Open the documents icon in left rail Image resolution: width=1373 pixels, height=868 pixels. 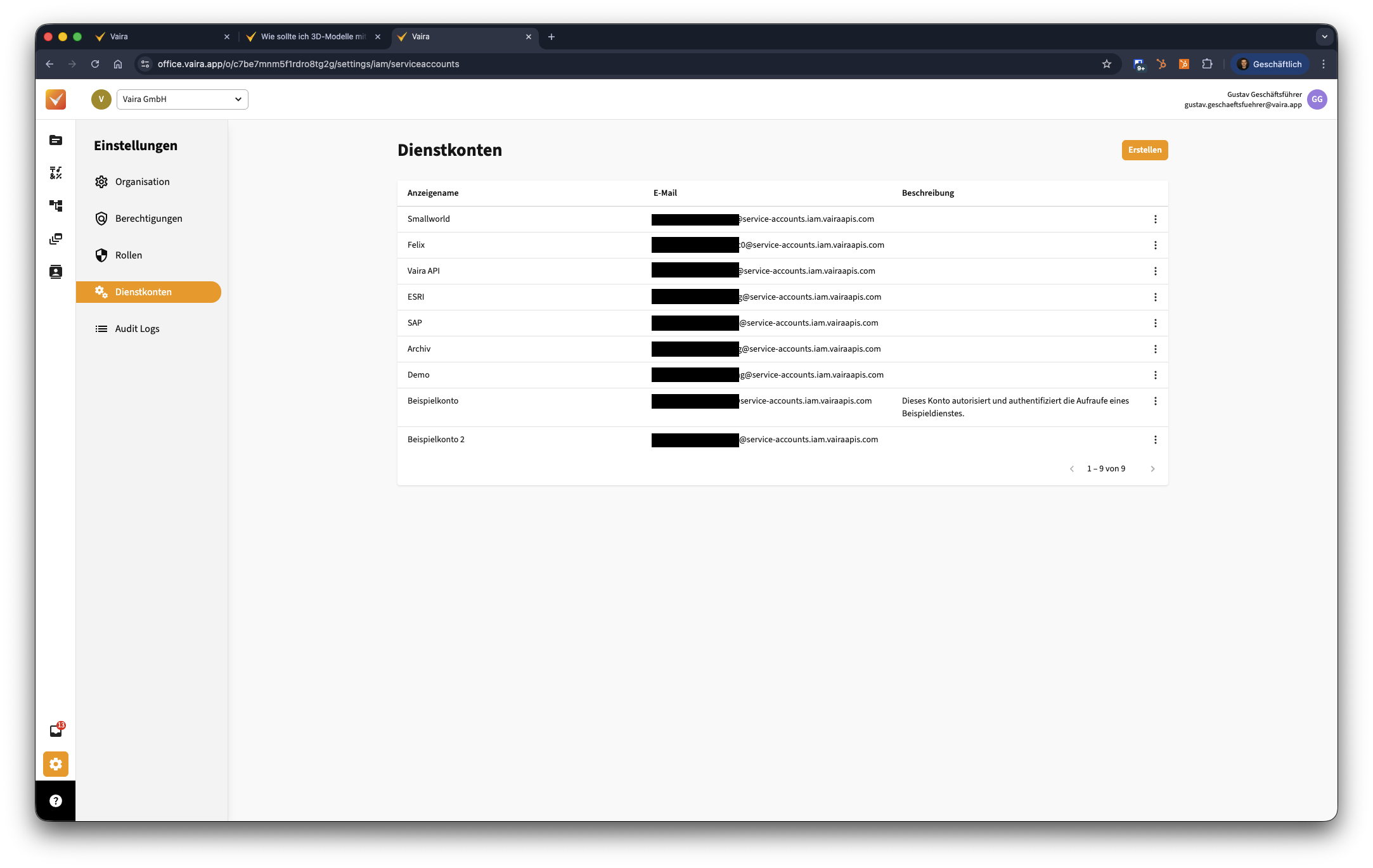coord(56,140)
